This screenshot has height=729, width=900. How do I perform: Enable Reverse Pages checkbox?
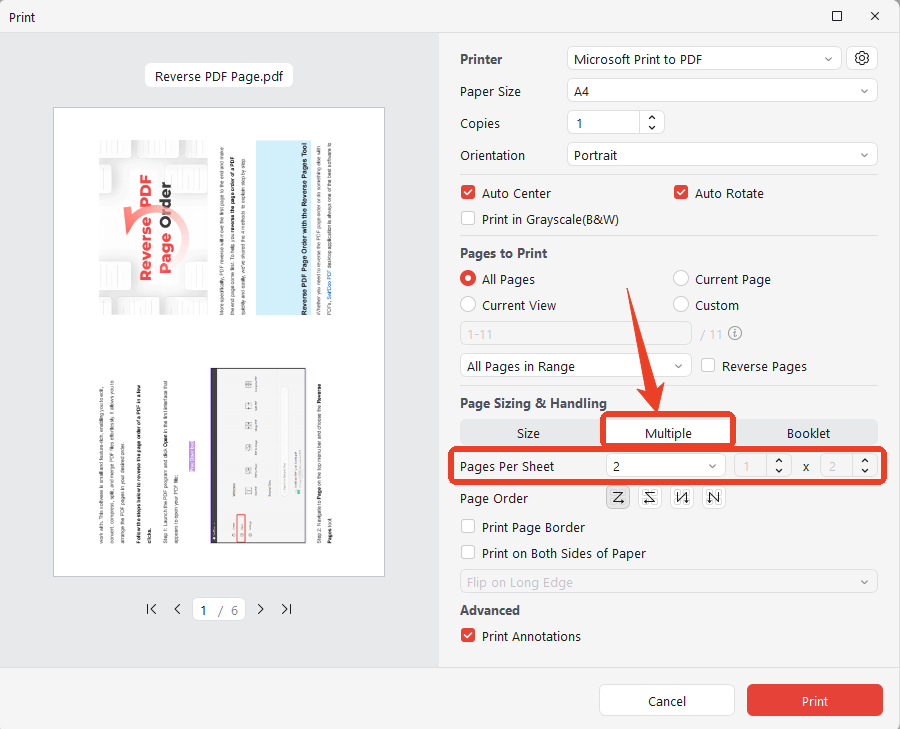click(x=708, y=366)
